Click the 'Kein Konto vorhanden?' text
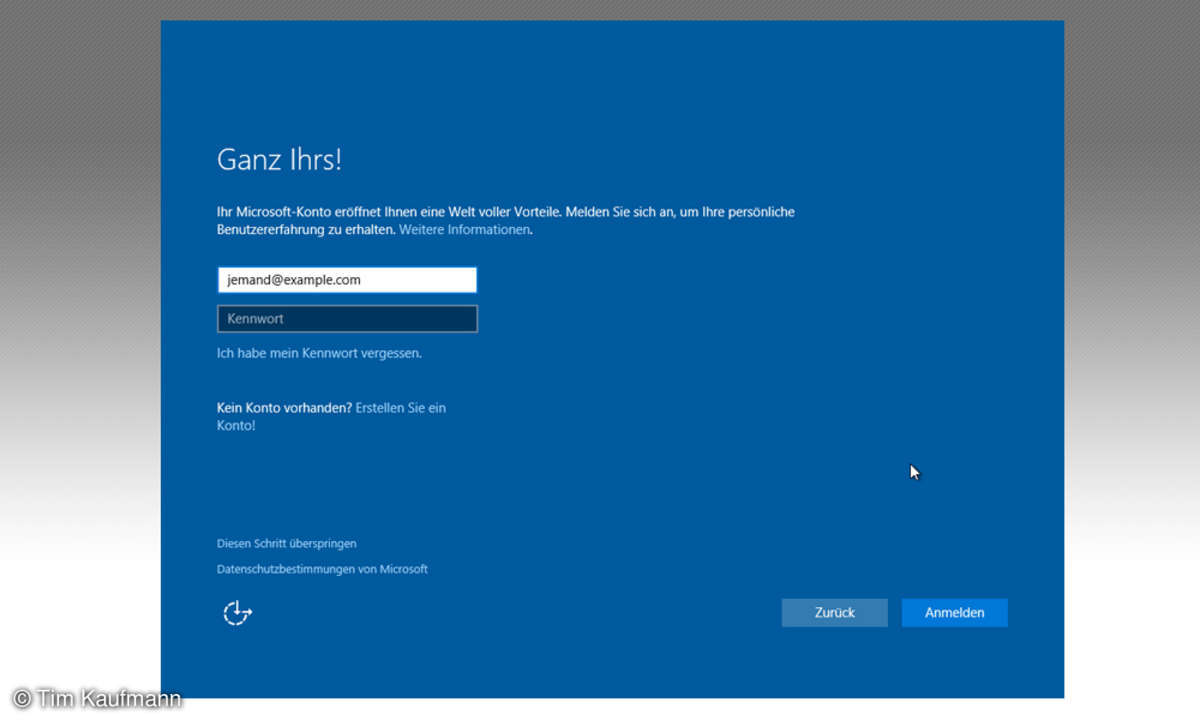Viewport: 1200px width, 720px height. click(x=284, y=408)
